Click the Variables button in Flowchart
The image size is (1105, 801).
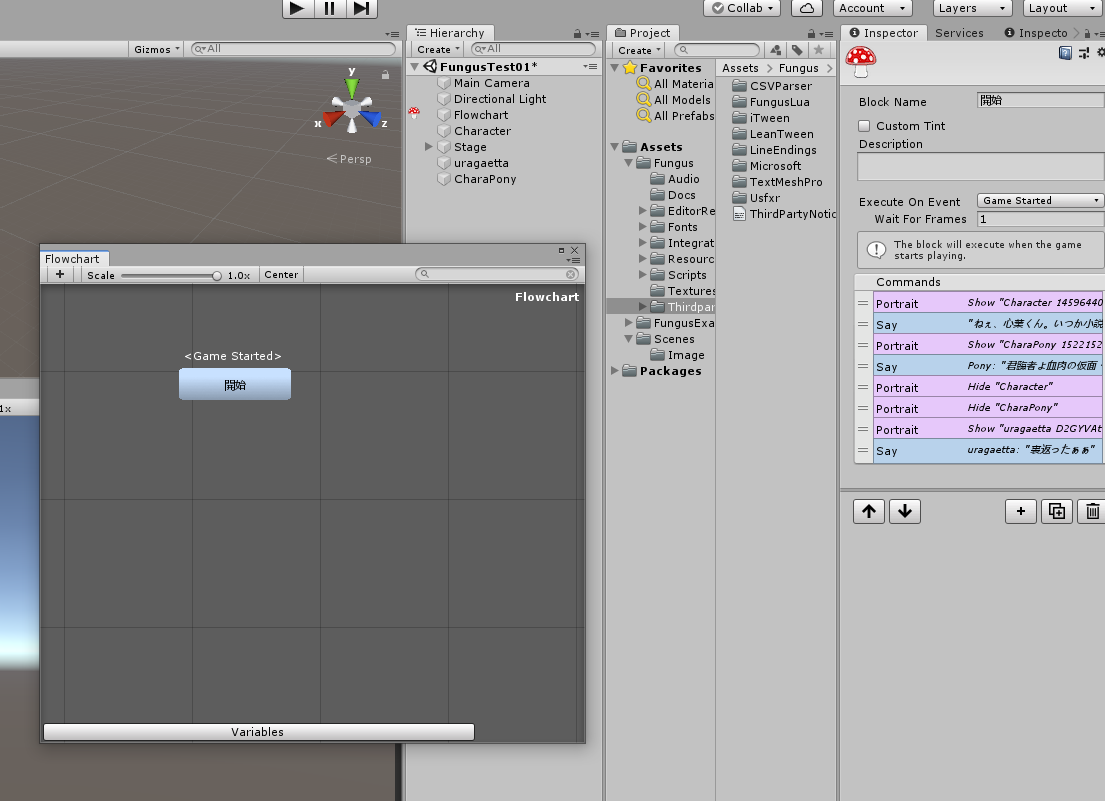[258, 732]
